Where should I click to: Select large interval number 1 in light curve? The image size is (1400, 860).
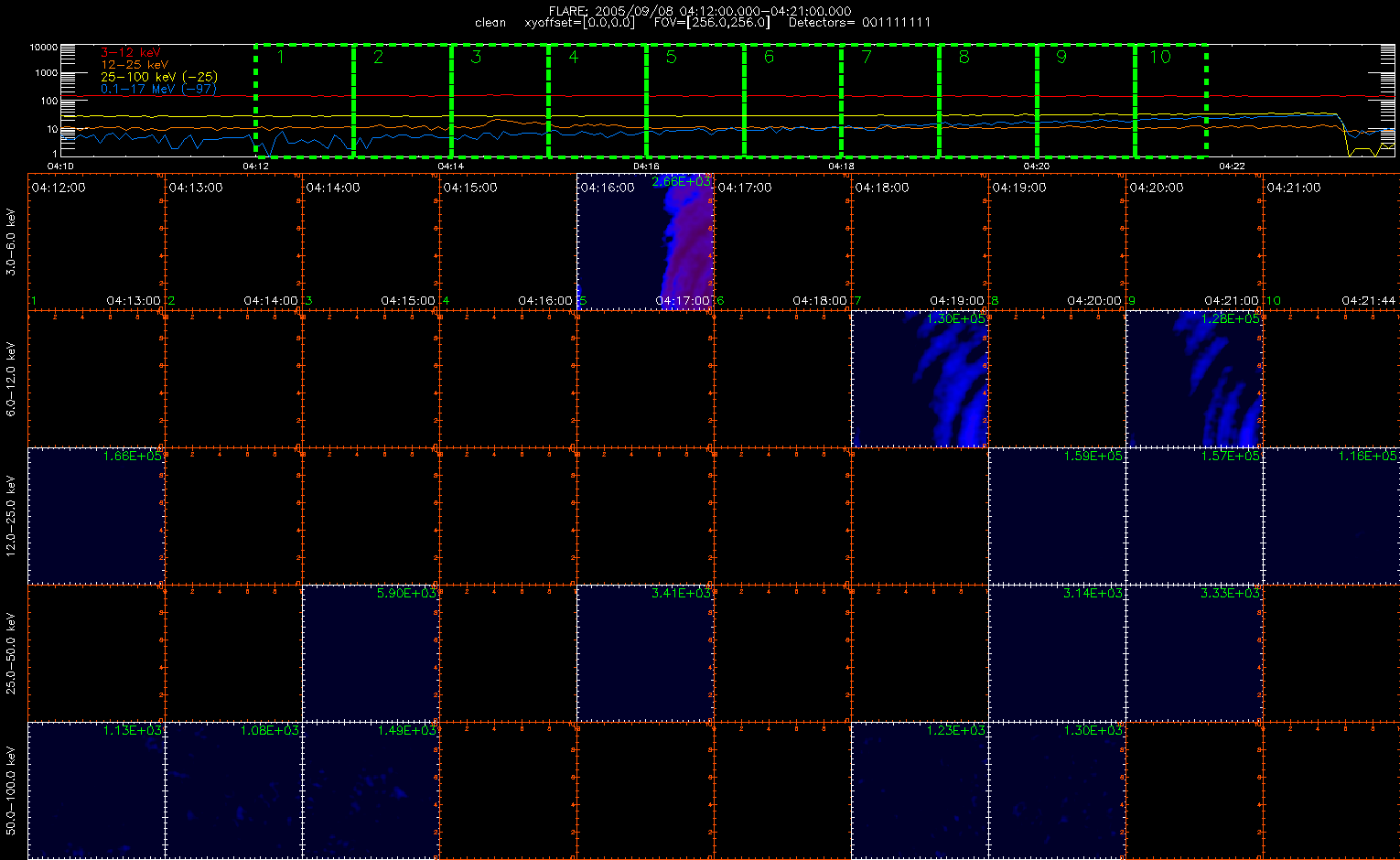[x=281, y=57]
